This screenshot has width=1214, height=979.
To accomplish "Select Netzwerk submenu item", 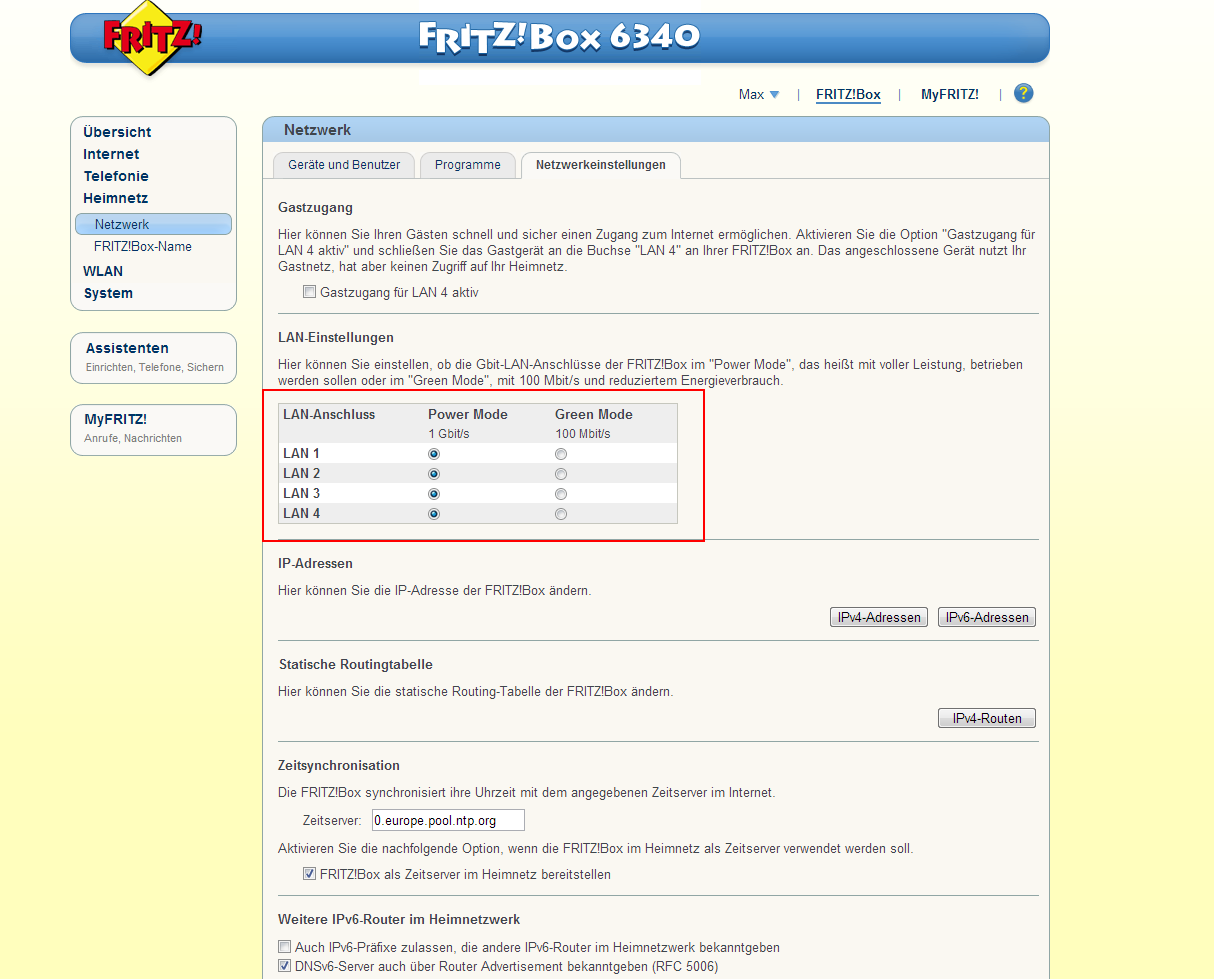I will 153,224.
